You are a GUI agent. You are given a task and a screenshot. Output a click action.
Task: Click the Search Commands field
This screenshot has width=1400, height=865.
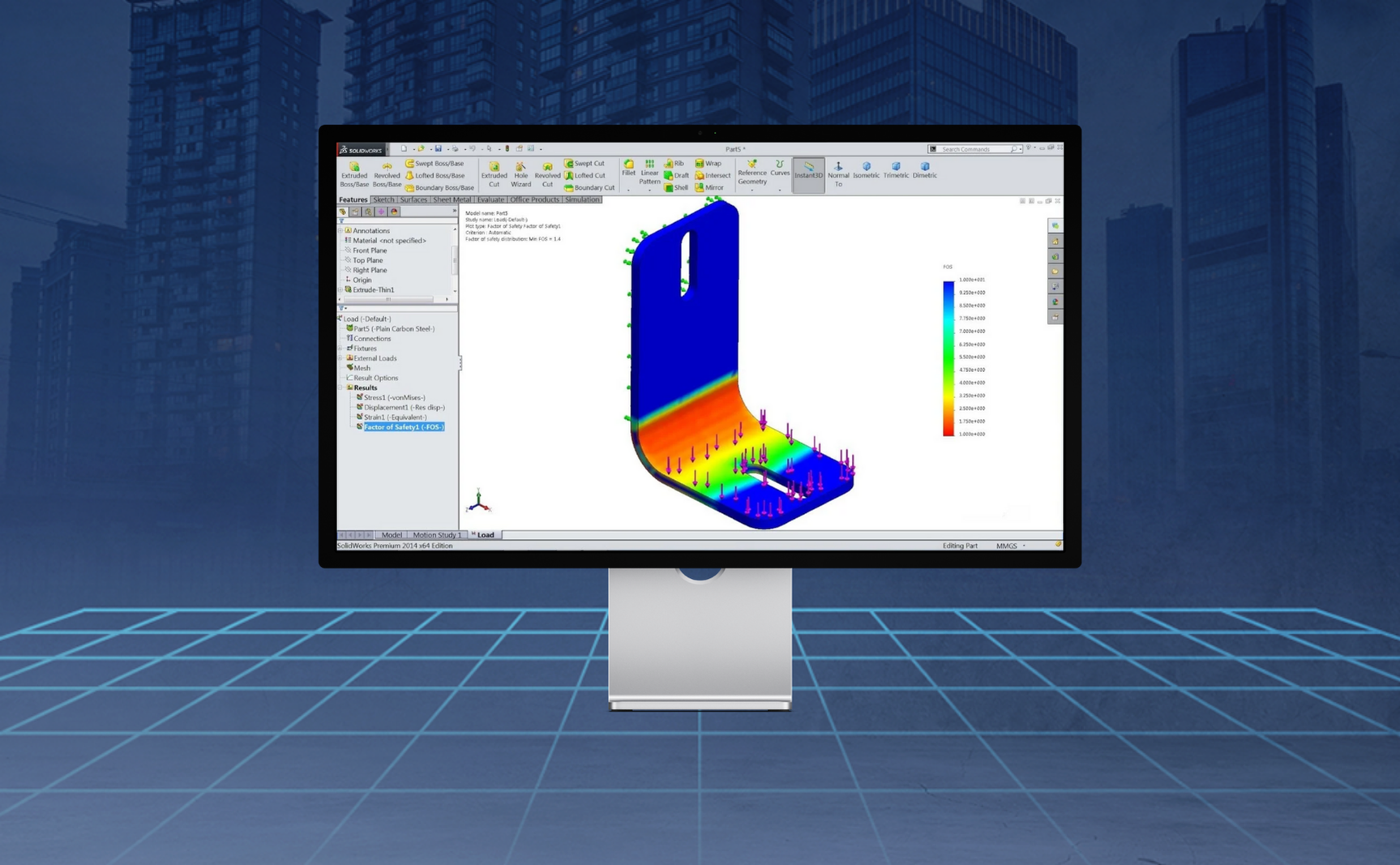[975, 149]
